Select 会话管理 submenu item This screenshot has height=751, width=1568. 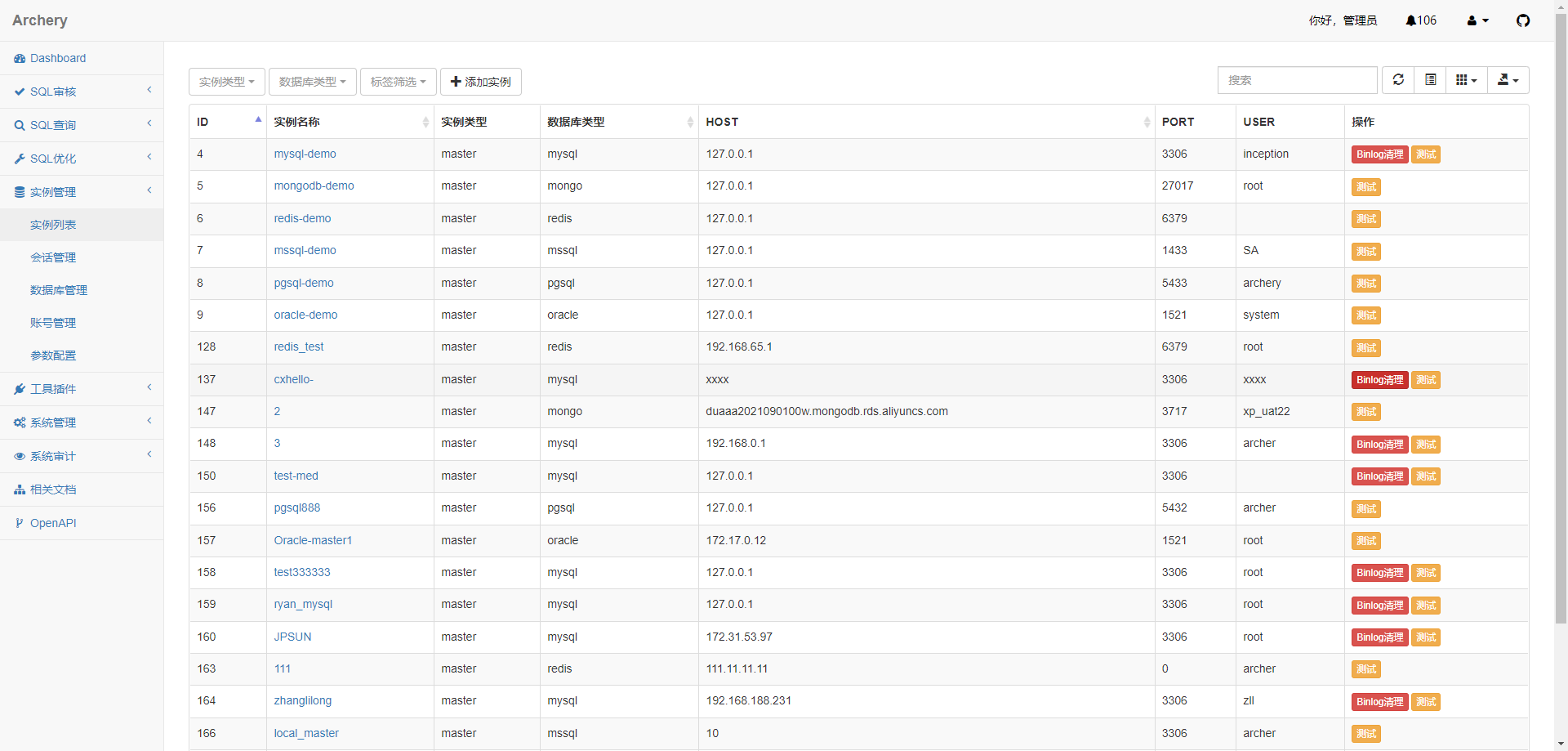82,257
